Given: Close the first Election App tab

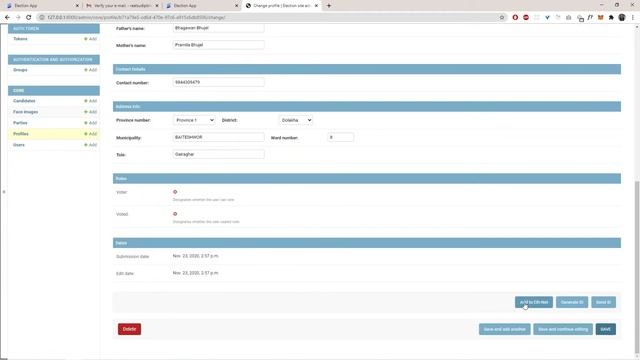Looking at the screenshot, I should point(77,6).
